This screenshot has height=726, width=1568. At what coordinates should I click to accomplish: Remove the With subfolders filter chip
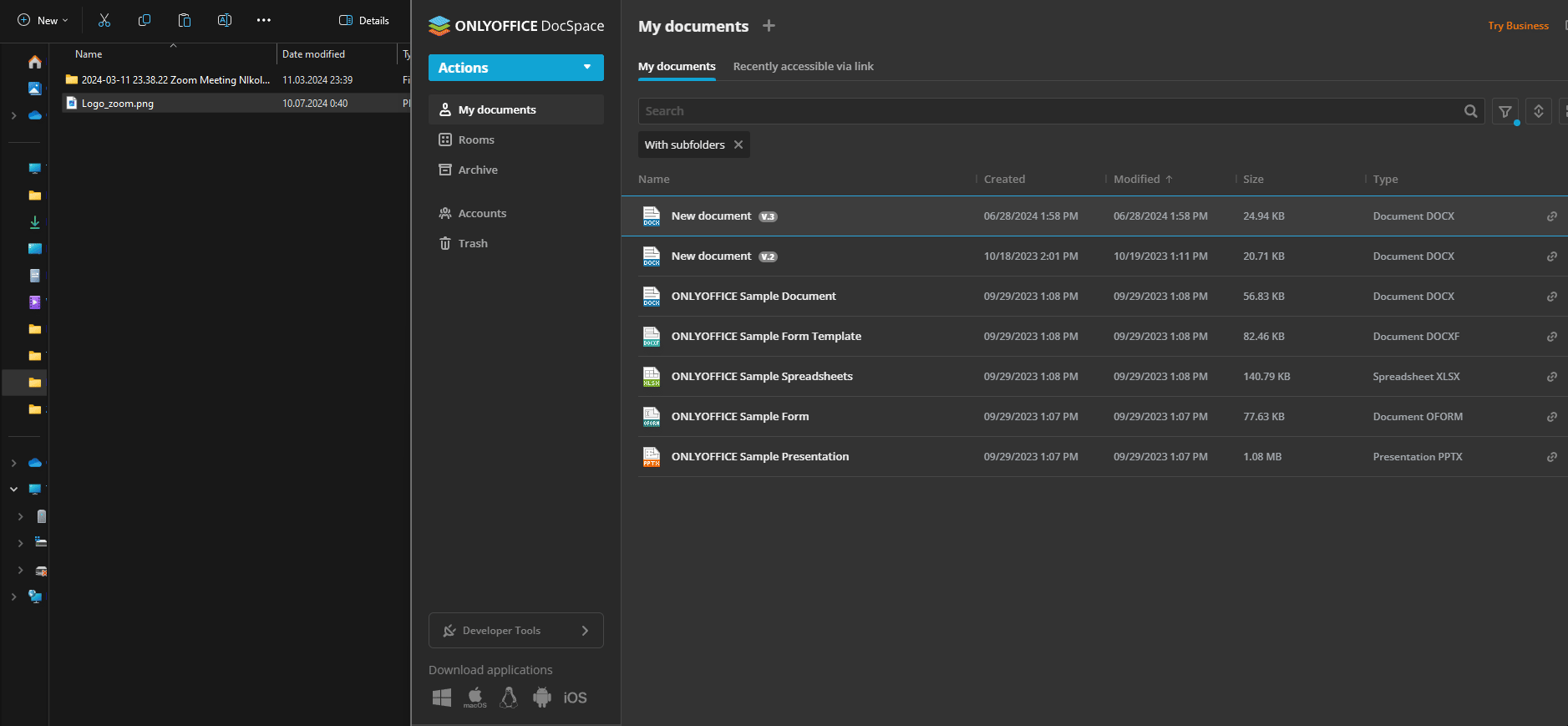coord(738,145)
